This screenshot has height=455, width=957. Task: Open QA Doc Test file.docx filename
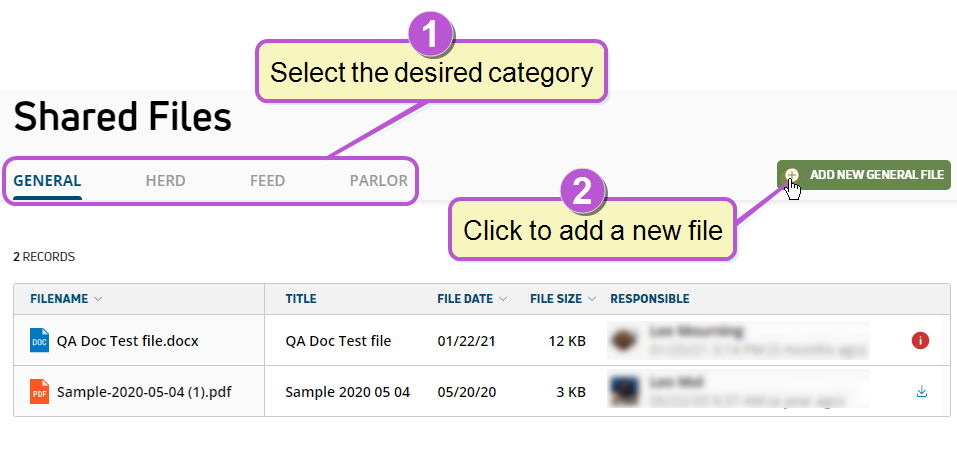pos(128,341)
